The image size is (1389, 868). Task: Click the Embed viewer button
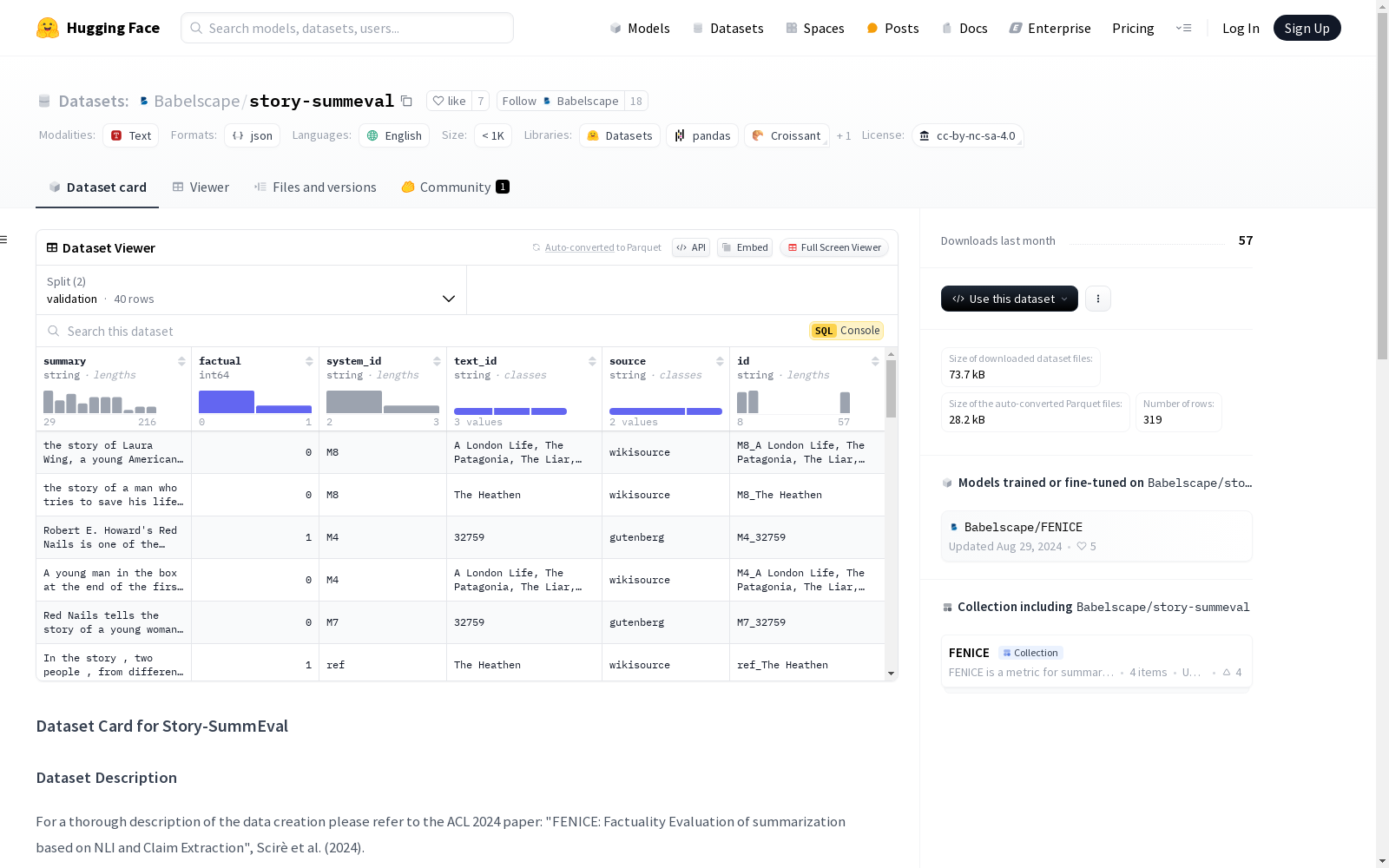(745, 247)
